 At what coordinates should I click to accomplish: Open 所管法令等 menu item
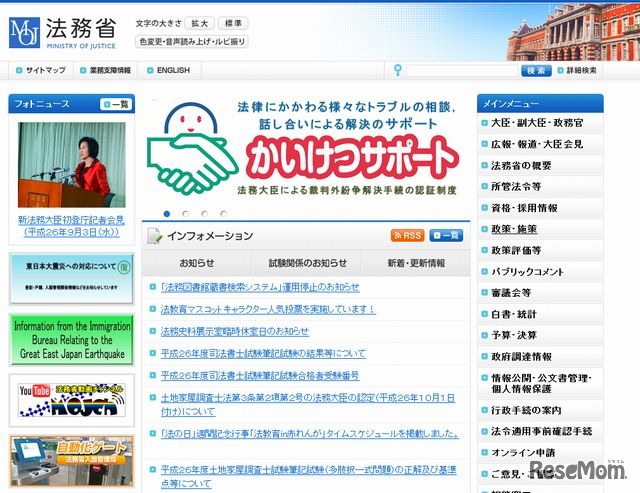tap(540, 187)
